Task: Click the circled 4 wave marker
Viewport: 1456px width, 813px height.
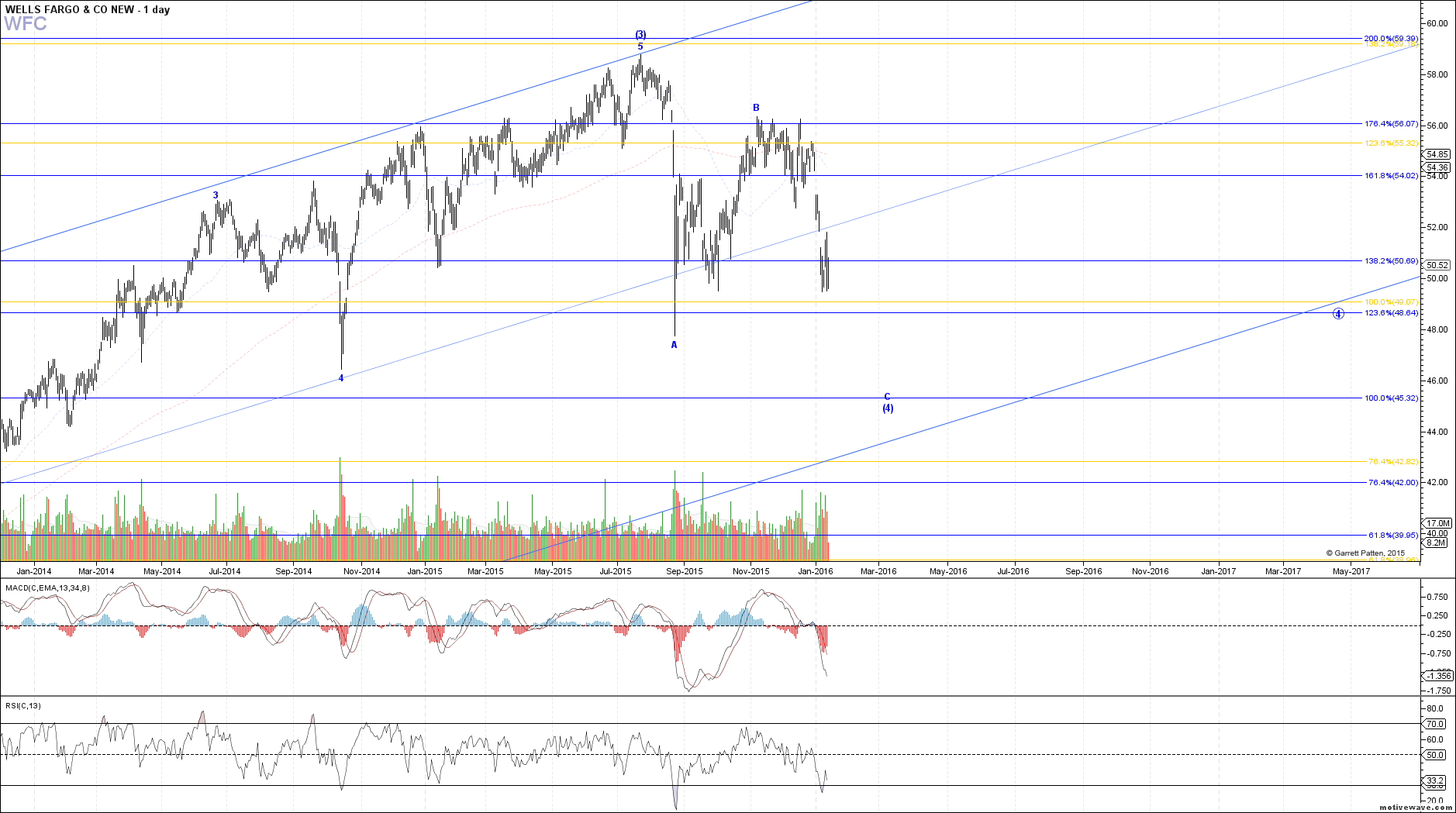Action: coord(1338,314)
